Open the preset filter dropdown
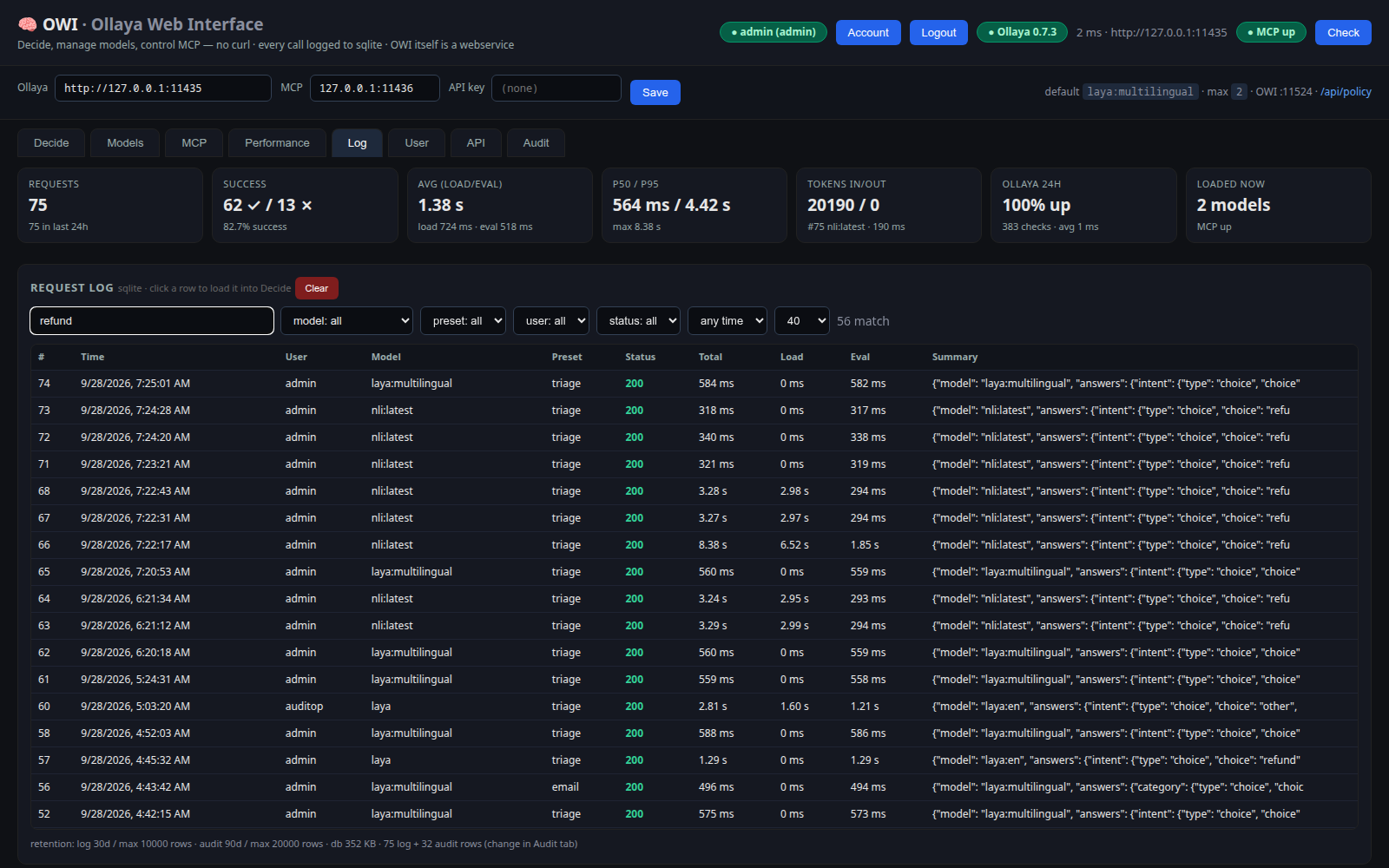This screenshot has height=868, width=1389. (463, 321)
